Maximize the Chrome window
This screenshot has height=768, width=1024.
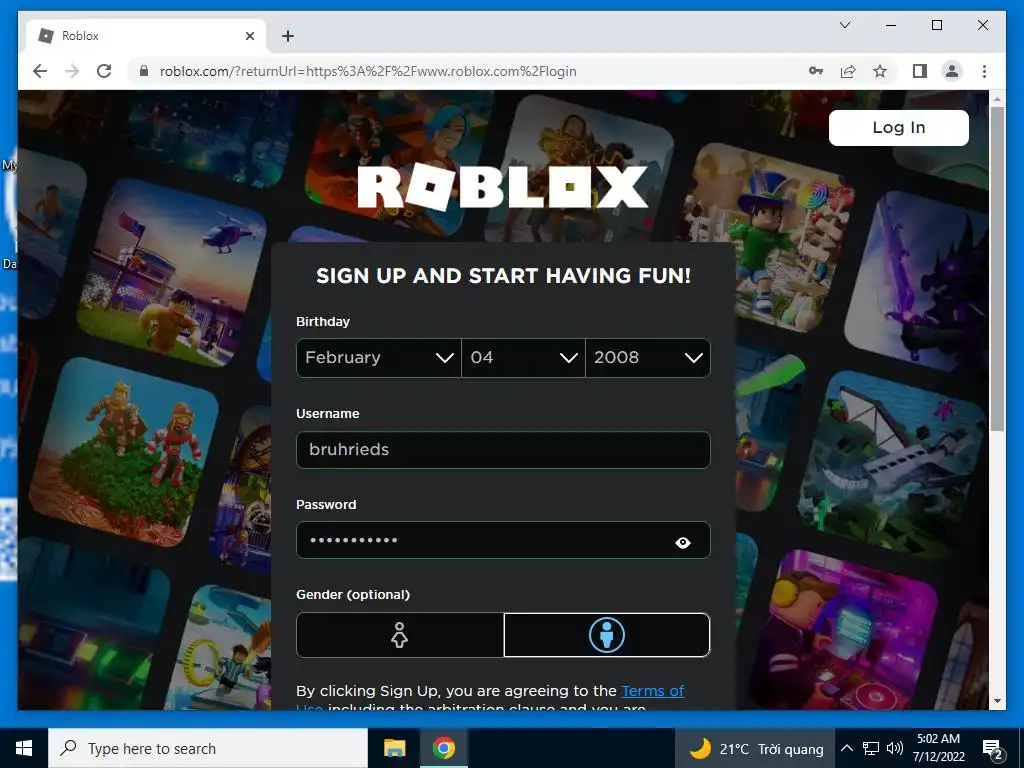936,25
